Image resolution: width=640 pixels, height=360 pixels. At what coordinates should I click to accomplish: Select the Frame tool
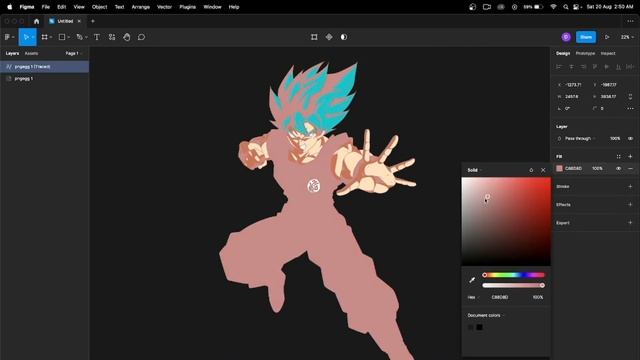44,37
